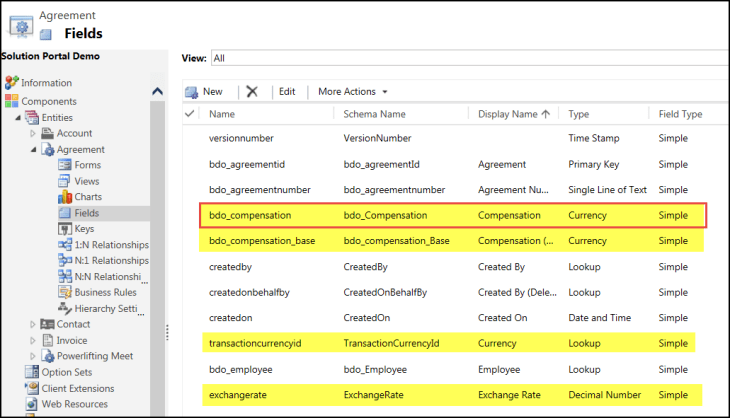
Task: Click the Keys icon in tree
Action: (x=65, y=229)
